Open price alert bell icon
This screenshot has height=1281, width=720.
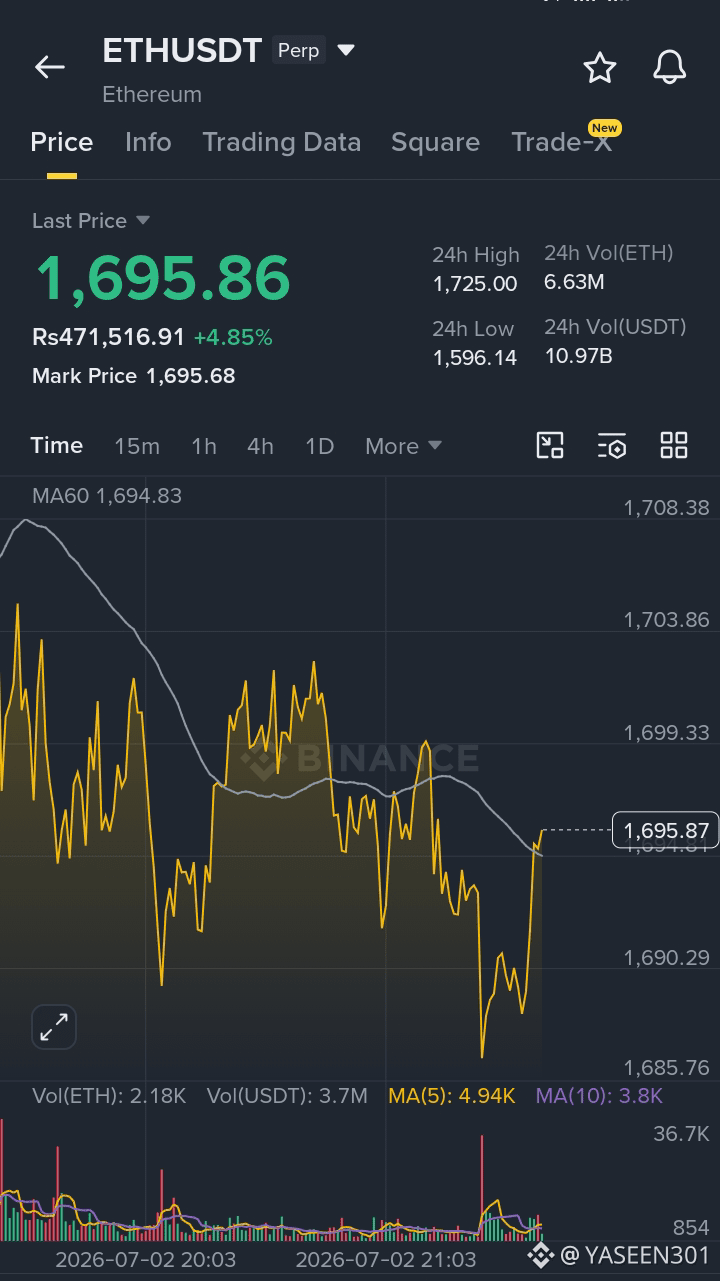pyautogui.click(x=669, y=67)
